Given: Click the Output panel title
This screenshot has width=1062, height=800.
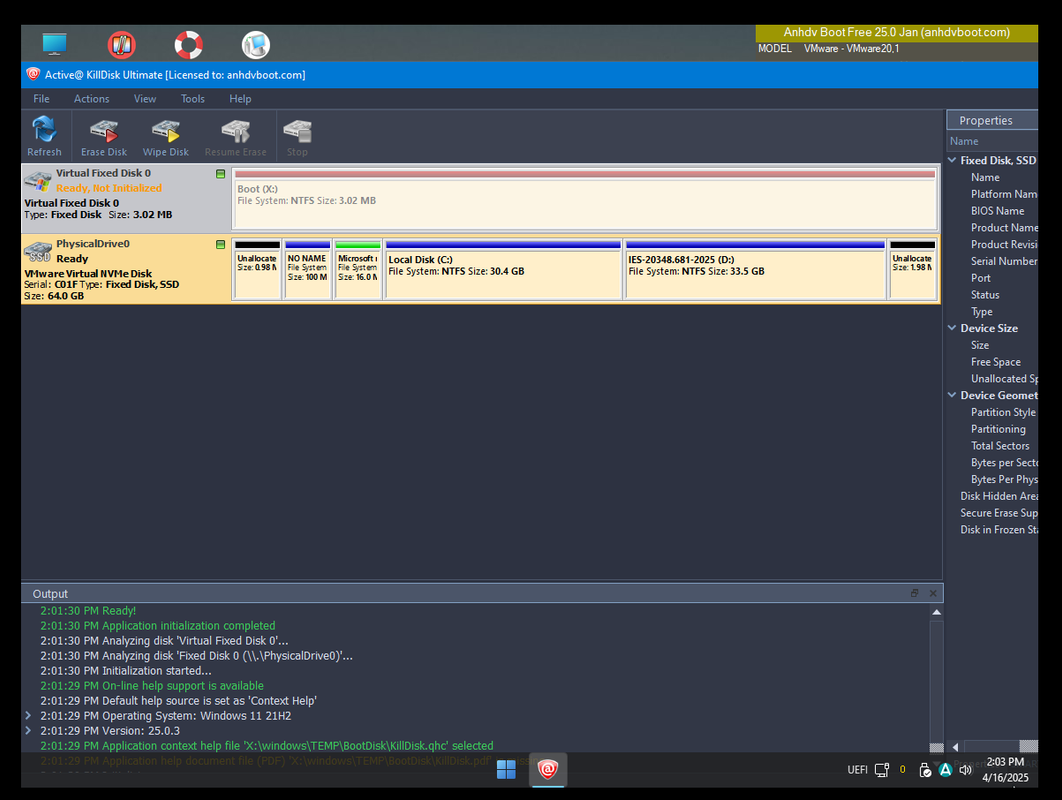Looking at the screenshot, I should click(50, 593).
